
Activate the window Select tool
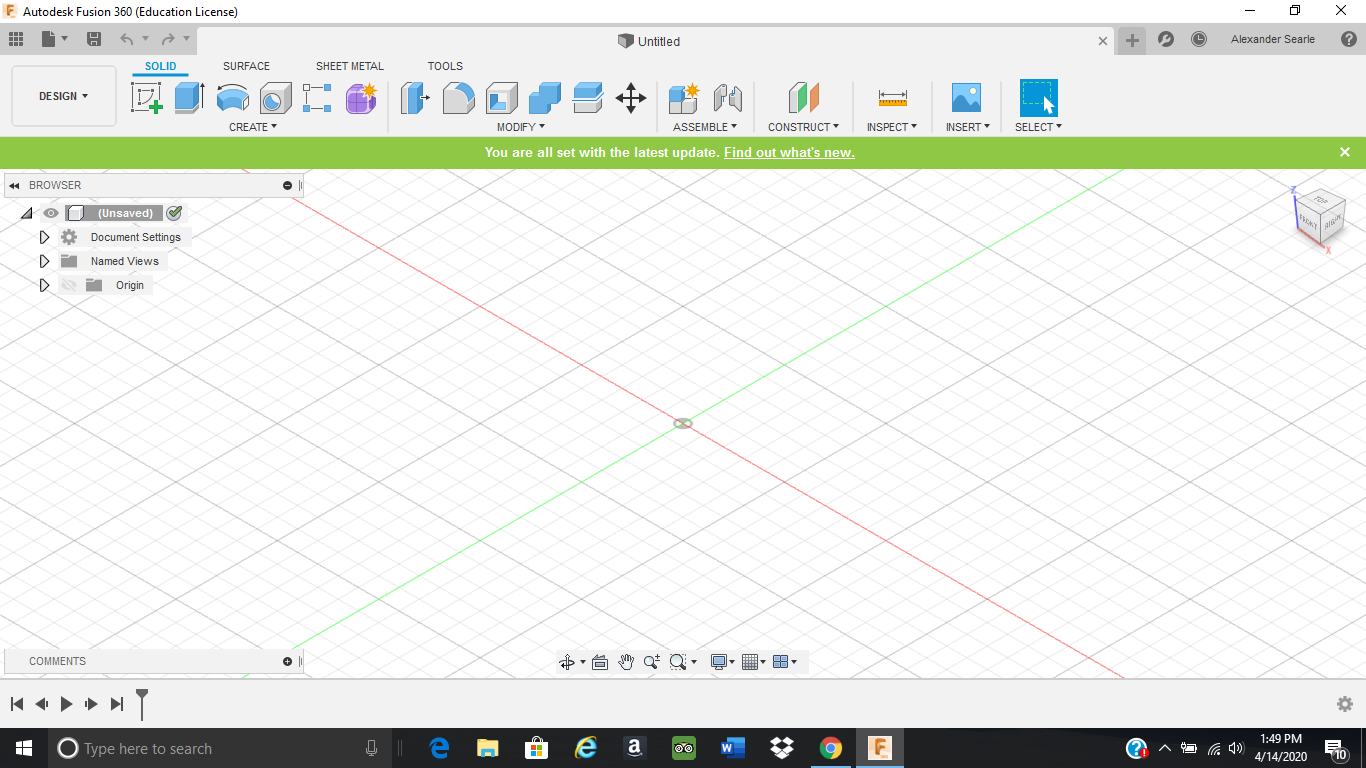point(1039,98)
